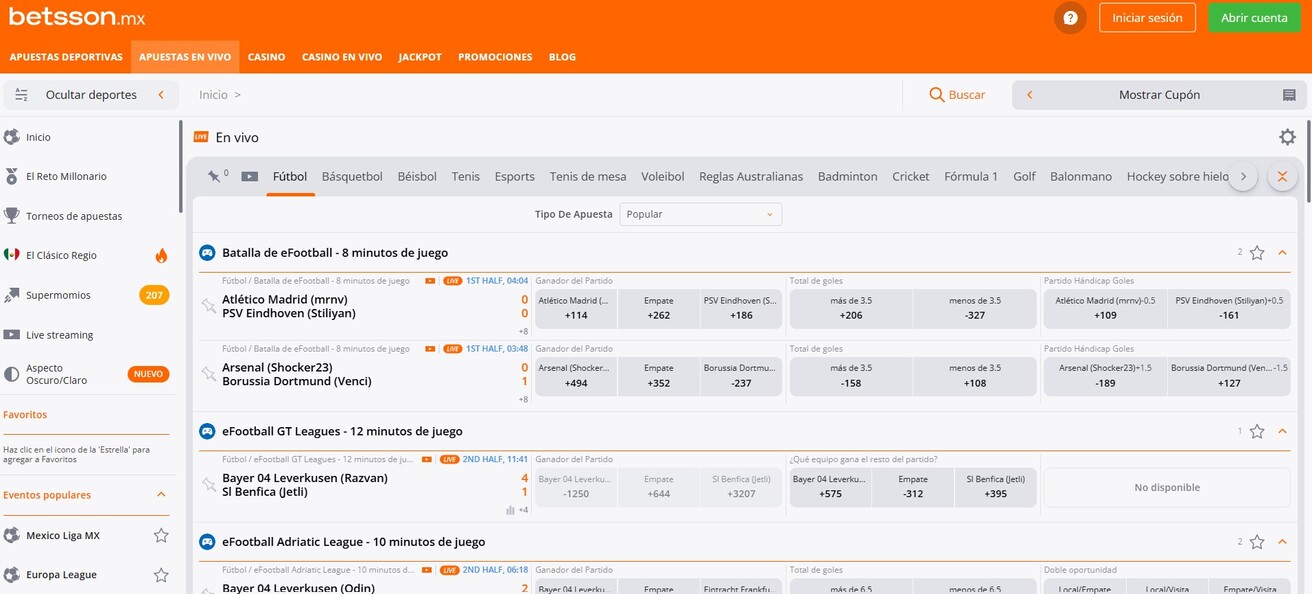This screenshot has width=1312, height=594.
Task: Pin the Atlético Madrid vs PSV Eindhoven match
Action: (x=208, y=306)
